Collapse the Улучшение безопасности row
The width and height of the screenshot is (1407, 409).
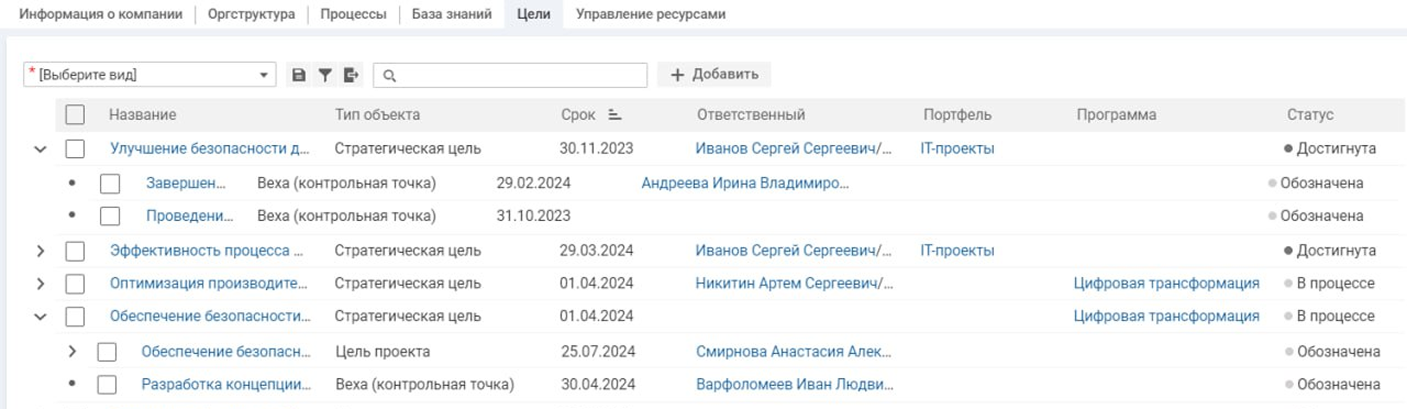(x=41, y=149)
